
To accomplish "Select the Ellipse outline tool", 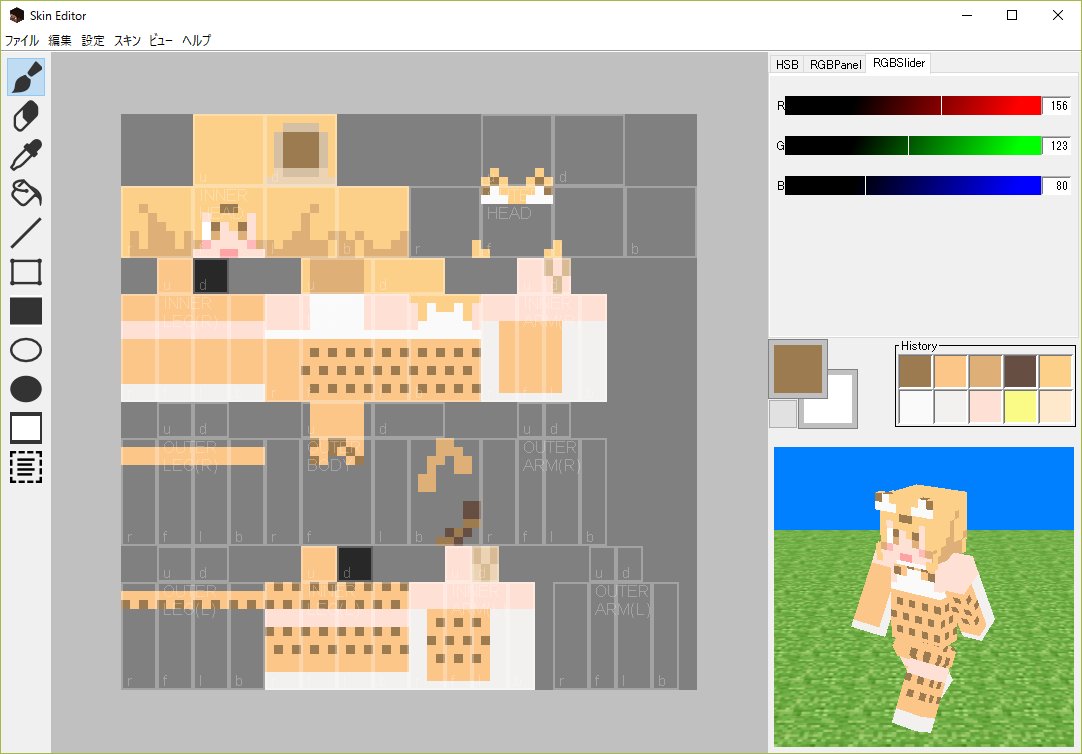I will [25, 349].
